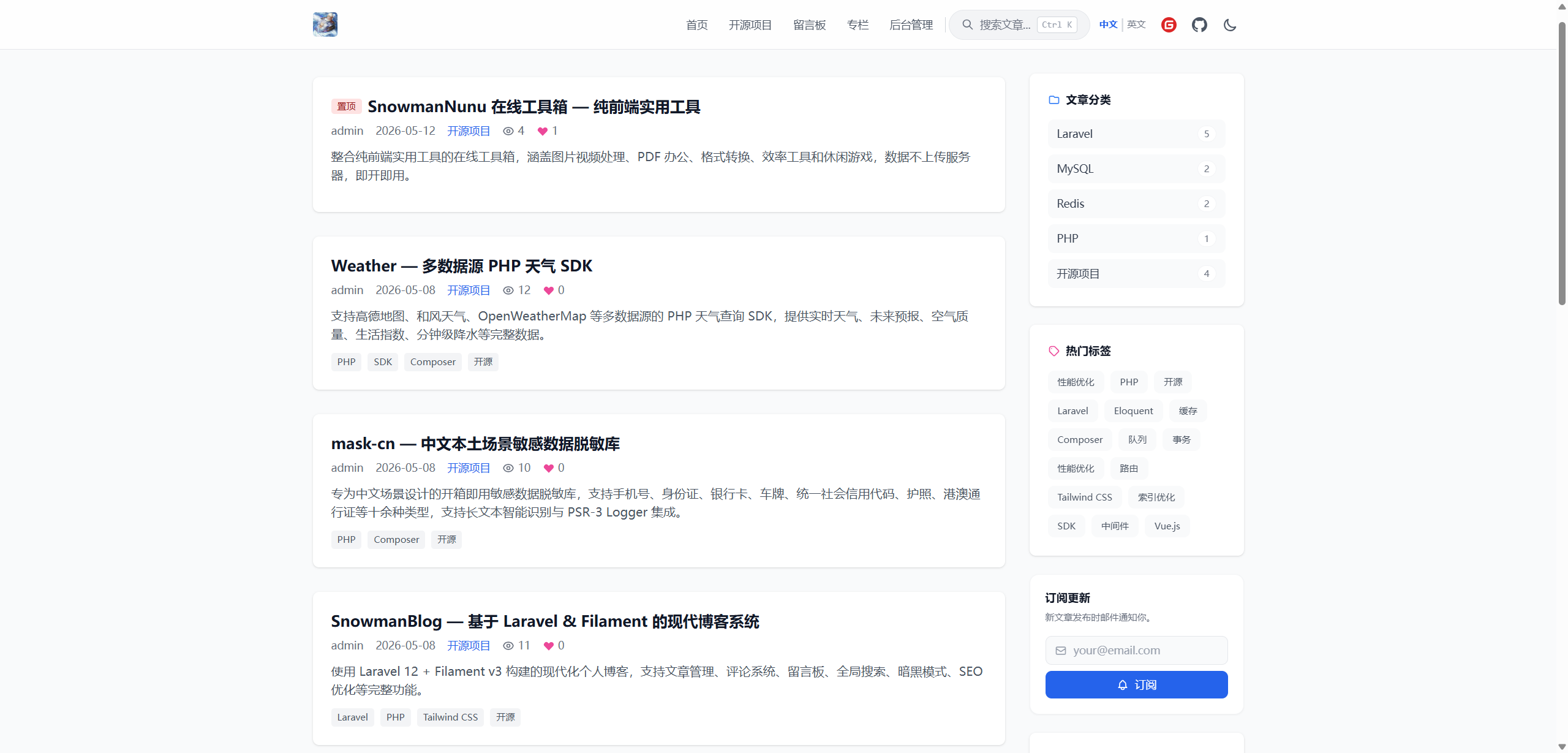The width and height of the screenshot is (1568, 753).
Task: Click 路由 hot tag
Action: [1129, 469]
